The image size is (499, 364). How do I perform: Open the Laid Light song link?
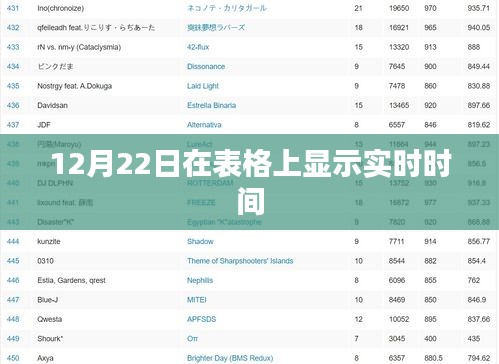(203, 86)
